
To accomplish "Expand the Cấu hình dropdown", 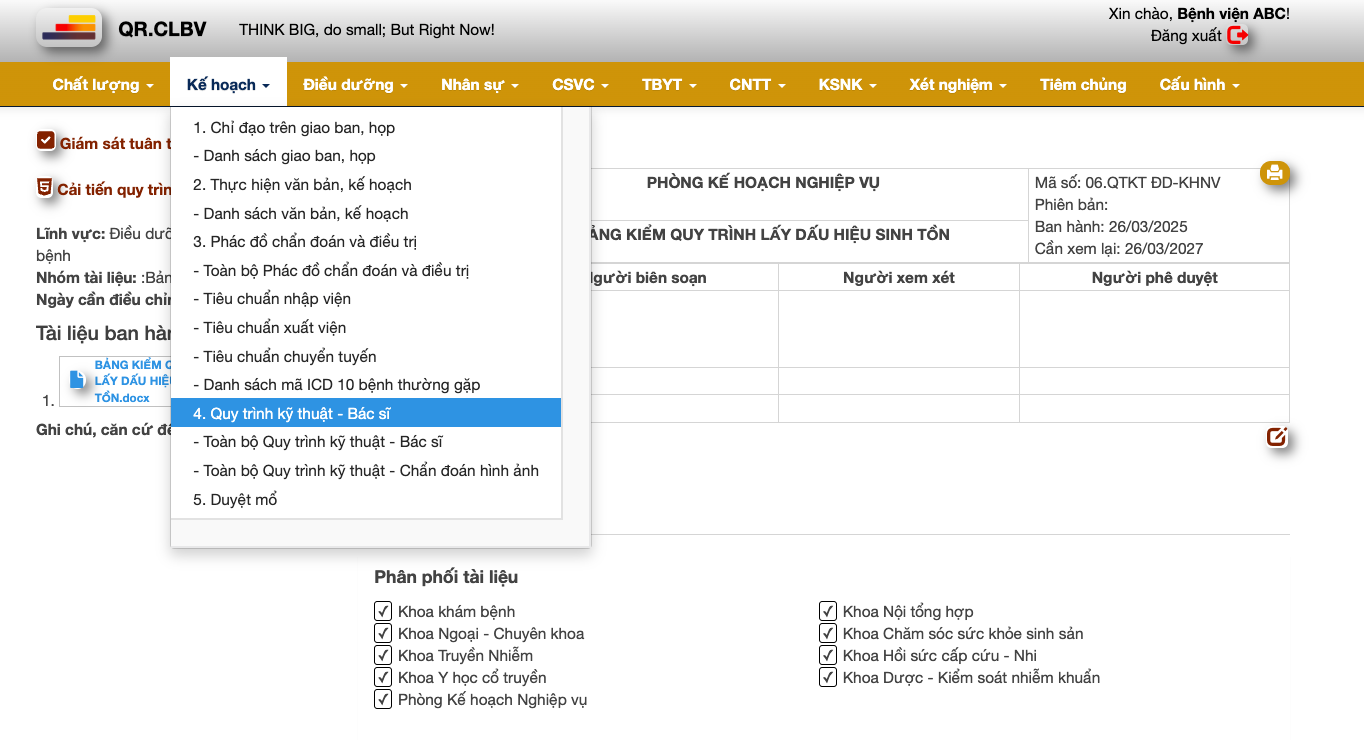I will tap(1199, 85).
